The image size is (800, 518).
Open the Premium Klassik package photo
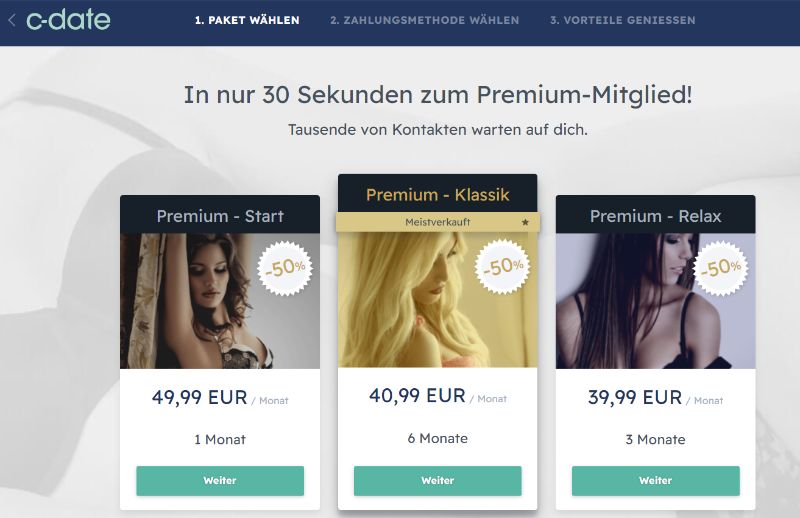point(438,300)
